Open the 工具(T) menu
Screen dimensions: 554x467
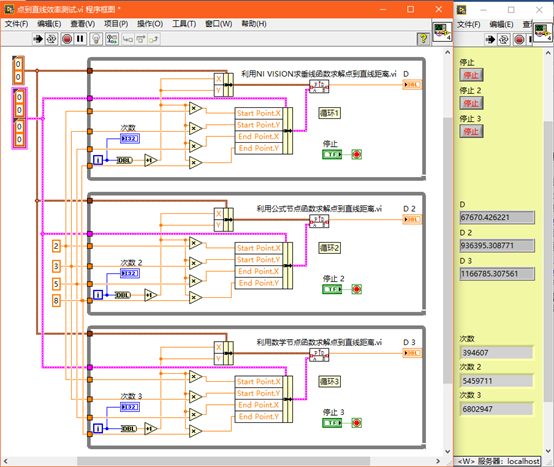tap(184, 24)
